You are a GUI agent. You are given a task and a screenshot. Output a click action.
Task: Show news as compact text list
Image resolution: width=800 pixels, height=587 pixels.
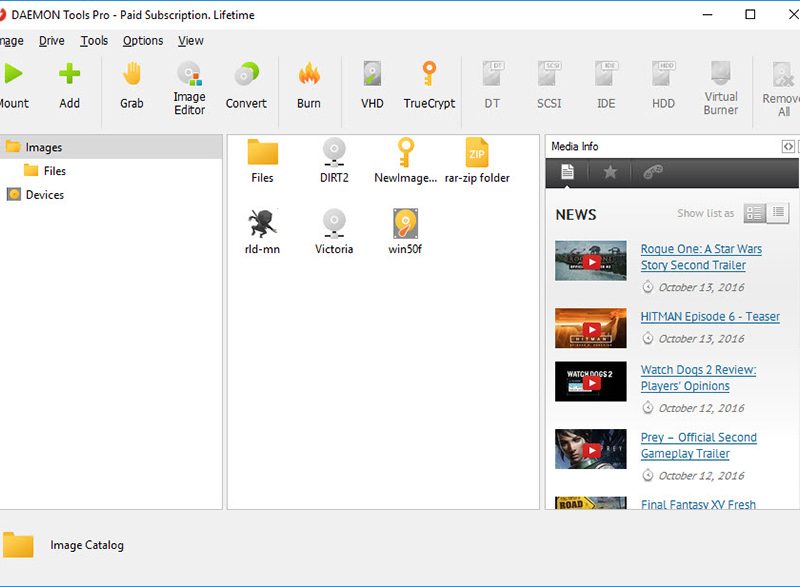tap(778, 213)
